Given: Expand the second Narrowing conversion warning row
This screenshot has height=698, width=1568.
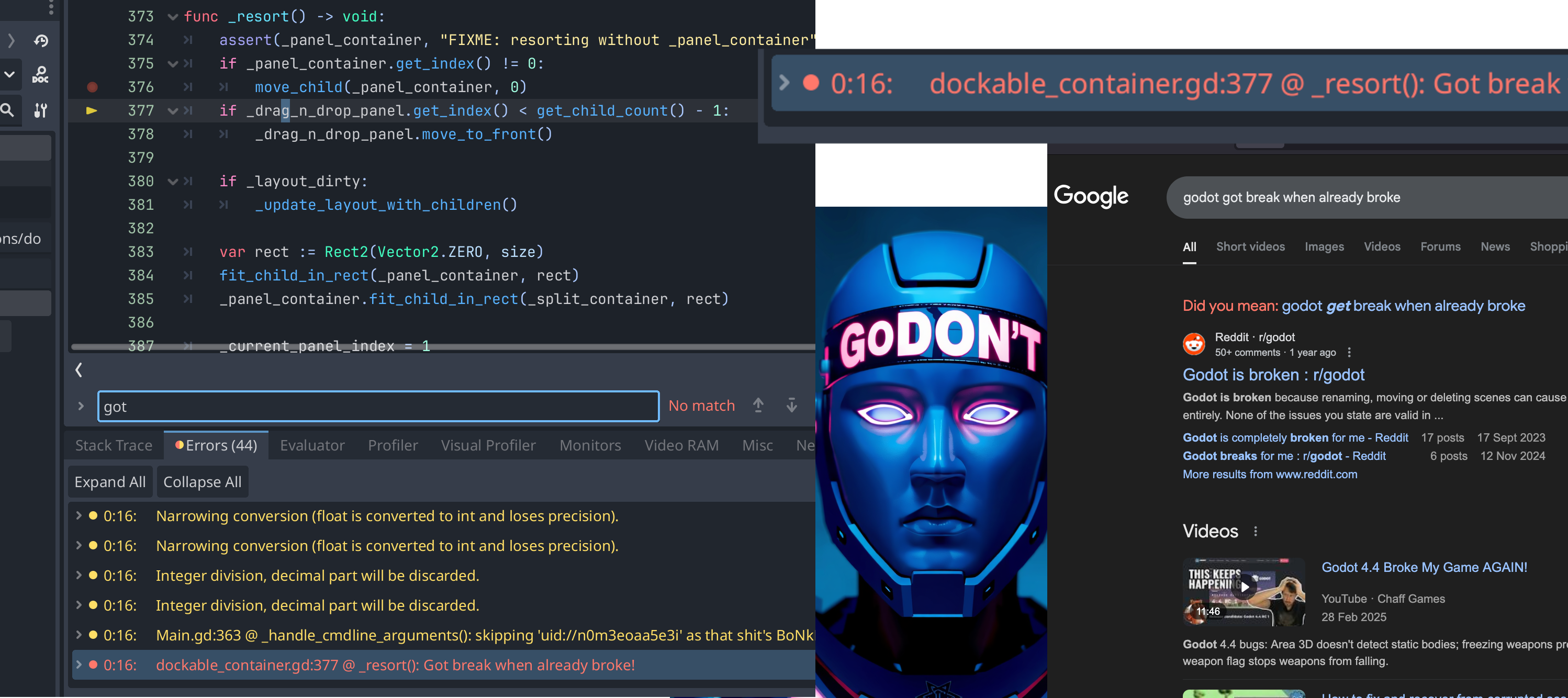Looking at the screenshot, I should pyautogui.click(x=79, y=545).
